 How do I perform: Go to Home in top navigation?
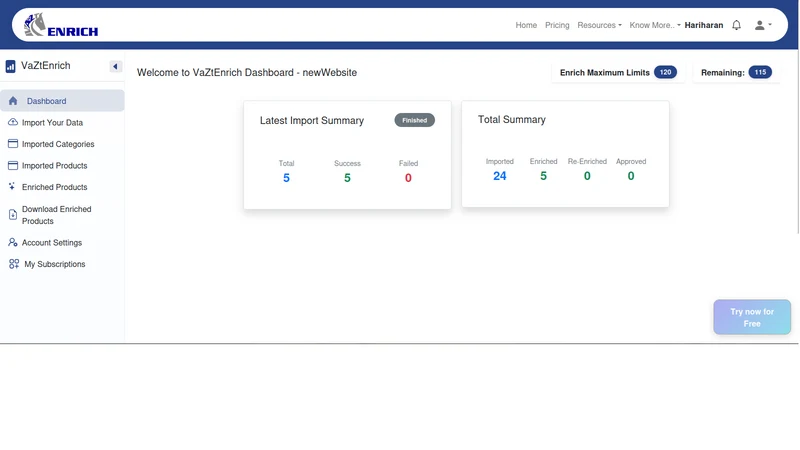(526, 25)
